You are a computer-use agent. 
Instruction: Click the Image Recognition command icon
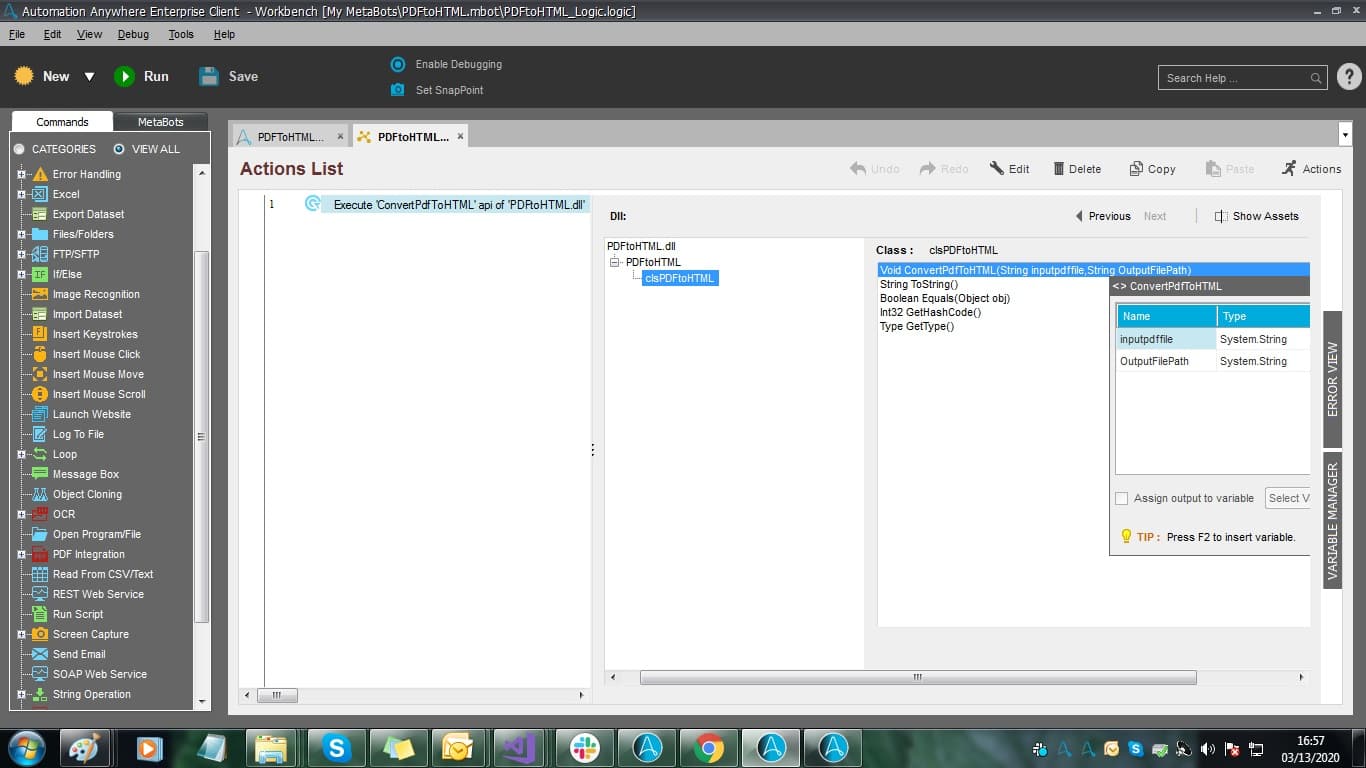(x=40, y=294)
